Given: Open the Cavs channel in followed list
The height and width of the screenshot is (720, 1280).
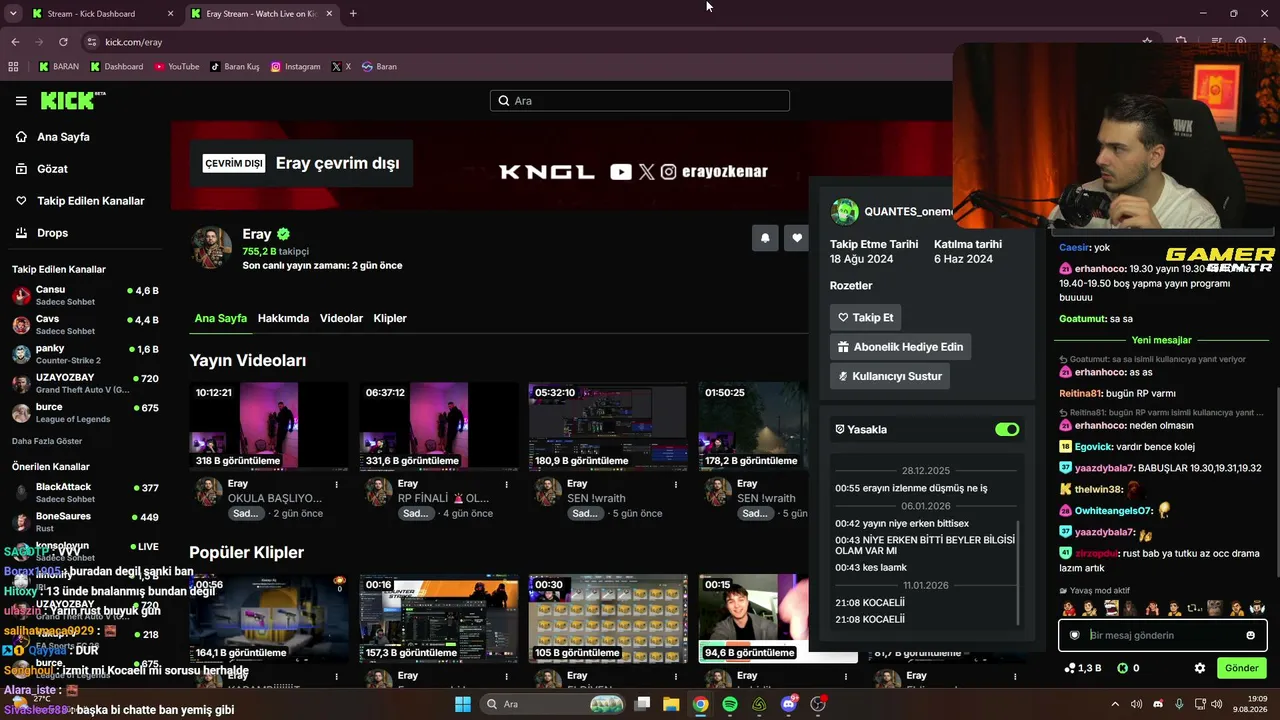Looking at the screenshot, I should pyautogui.click(x=85, y=325).
